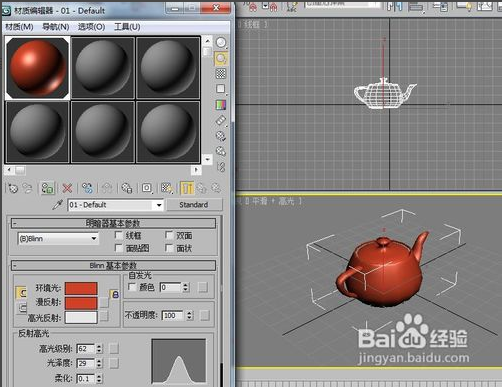Enable the 线框 wireframe checkbox
Viewport: 502px width, 387px height.
(119, 235)
